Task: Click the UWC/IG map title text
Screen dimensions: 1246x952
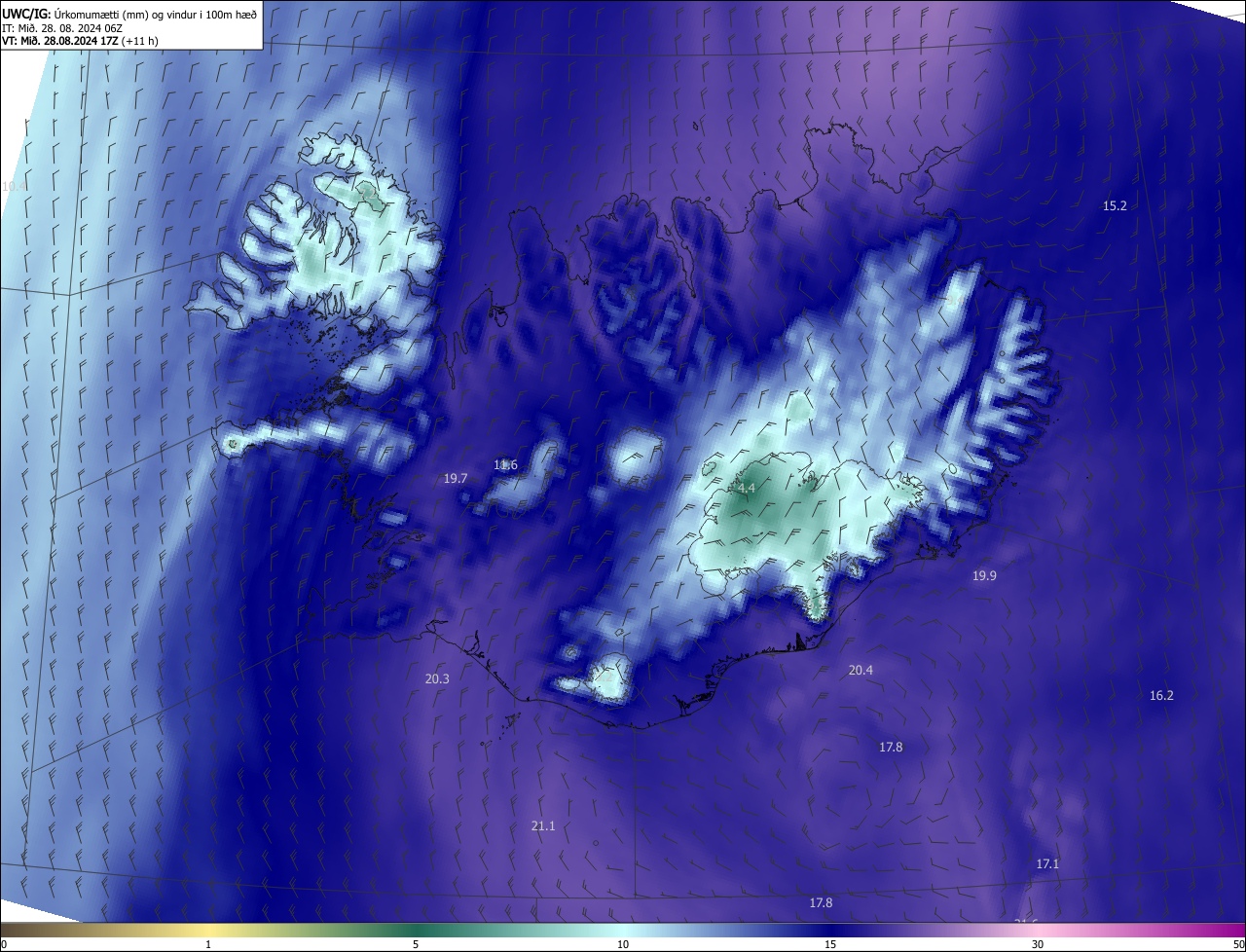Action: pyautogui.click(x=129, y=13)
